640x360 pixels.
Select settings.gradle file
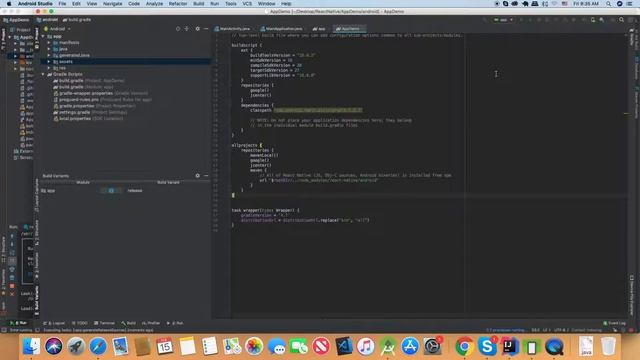(x=90, y=112)
